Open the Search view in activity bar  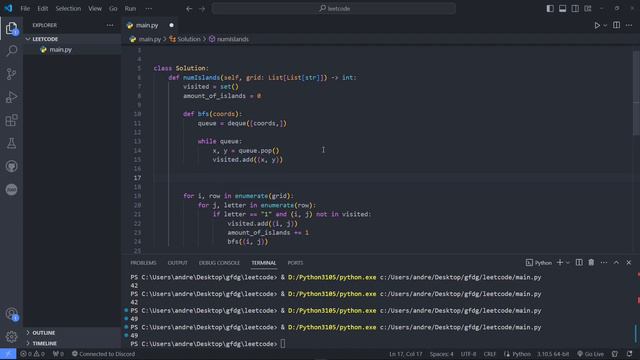[11, 51]
